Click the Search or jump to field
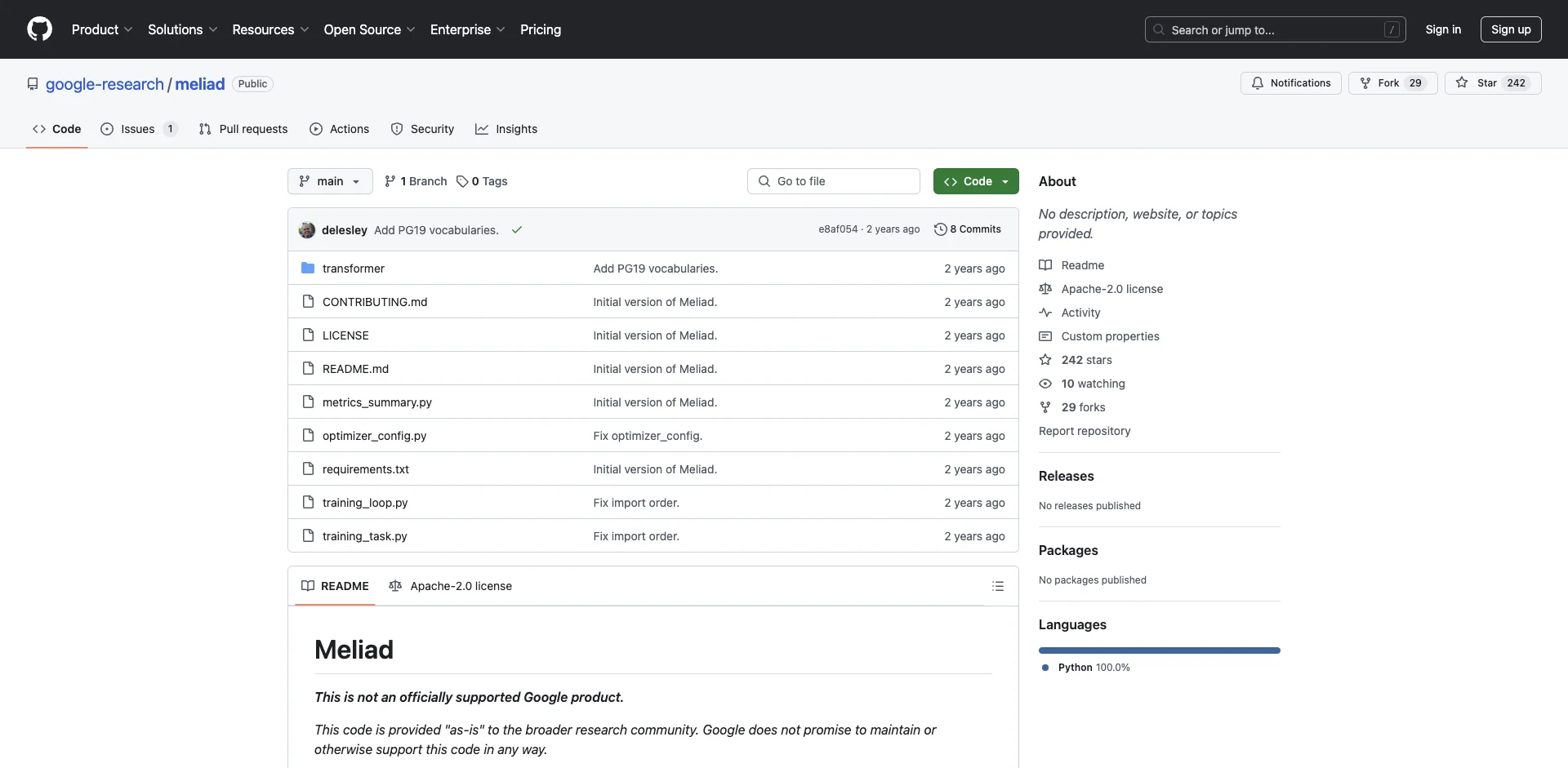 [1275, 29]
